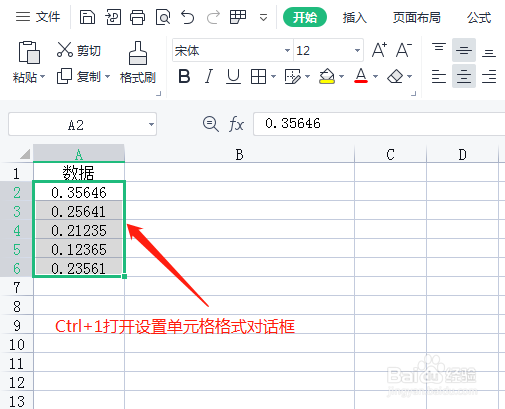This screenshot has width=505, height=409.
Task: Expand the font color dropdown arrow
Action: (x=375, y=77)
